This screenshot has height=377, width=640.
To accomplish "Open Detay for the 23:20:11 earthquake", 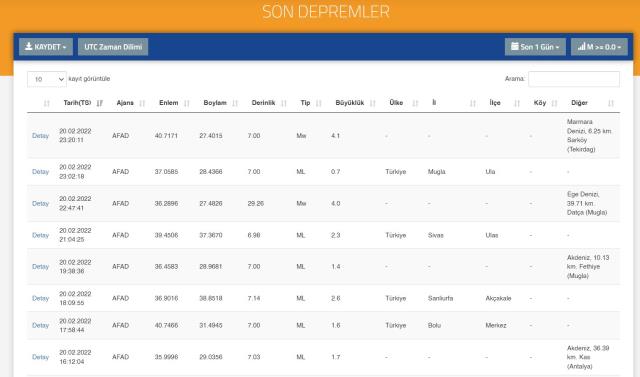I will pos(40,136).
